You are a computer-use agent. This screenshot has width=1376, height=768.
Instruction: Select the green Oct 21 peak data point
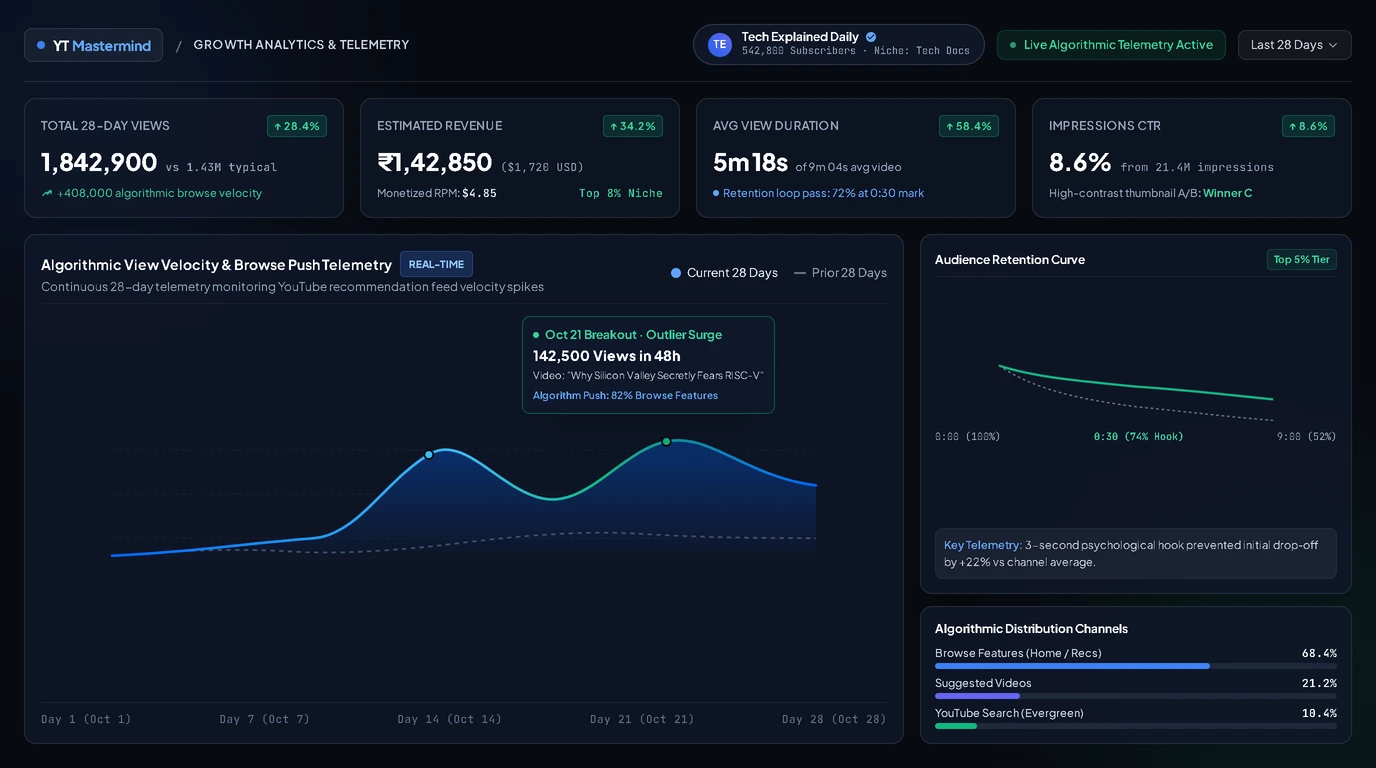(x=666, y=441)
